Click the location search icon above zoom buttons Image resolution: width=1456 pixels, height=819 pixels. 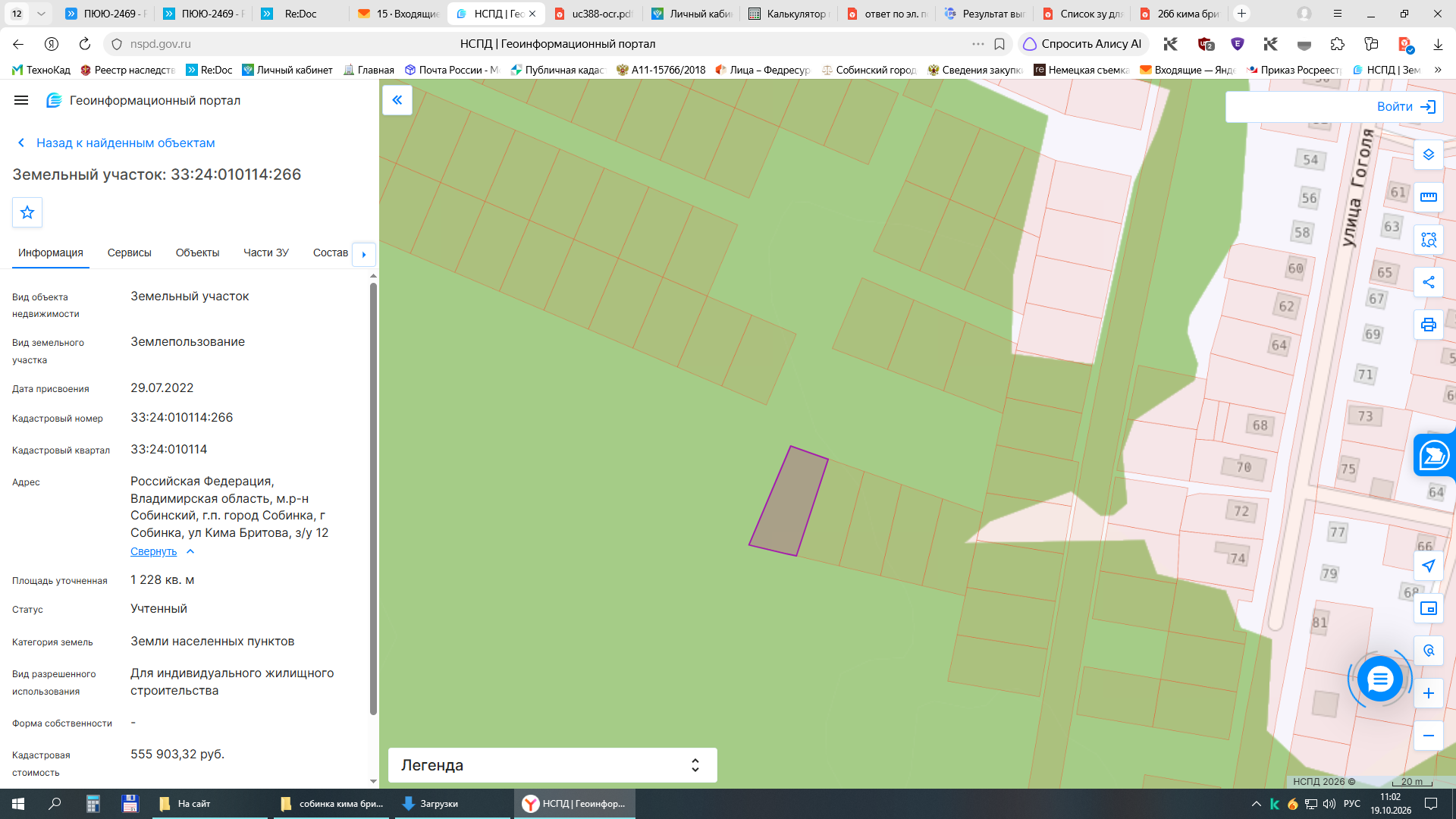[1429, 651]
